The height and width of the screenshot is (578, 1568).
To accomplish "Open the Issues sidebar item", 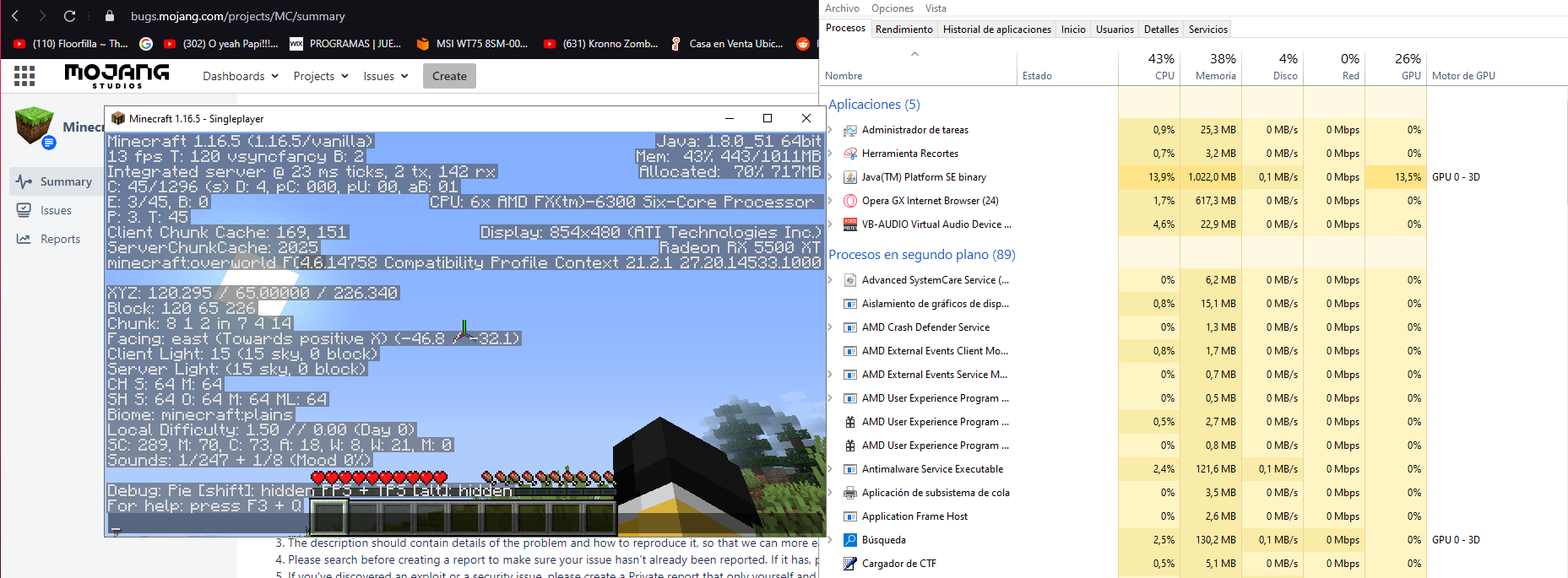I will coord(56,210).
